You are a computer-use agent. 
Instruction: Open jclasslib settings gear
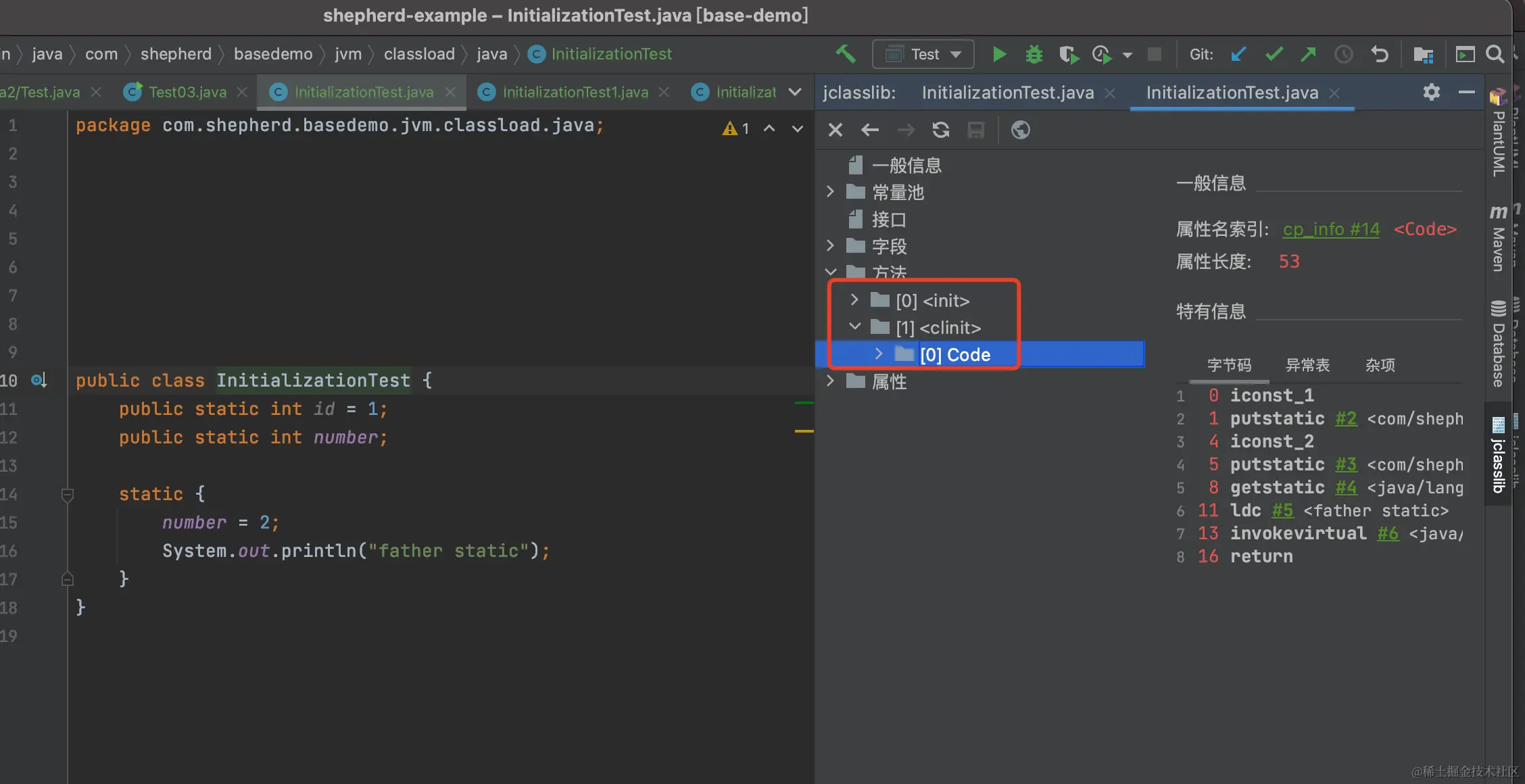click(1431, 92)
